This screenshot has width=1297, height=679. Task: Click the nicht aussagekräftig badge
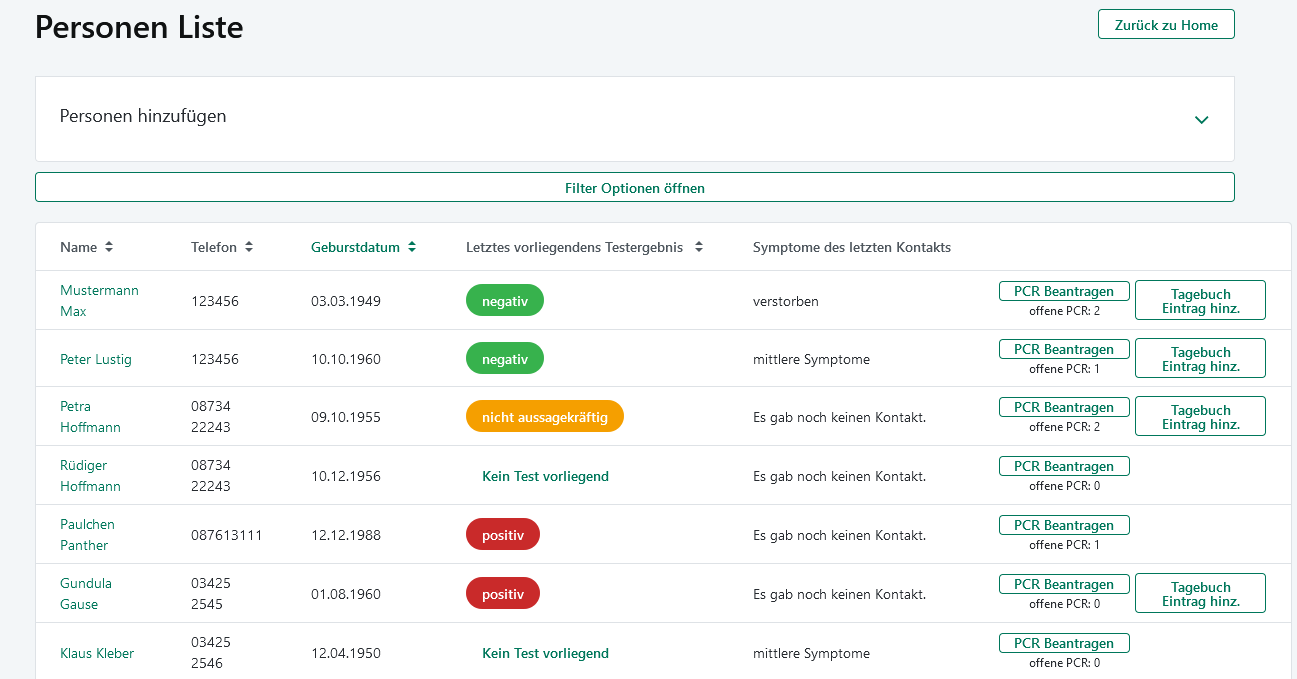(x=544, y=417)
